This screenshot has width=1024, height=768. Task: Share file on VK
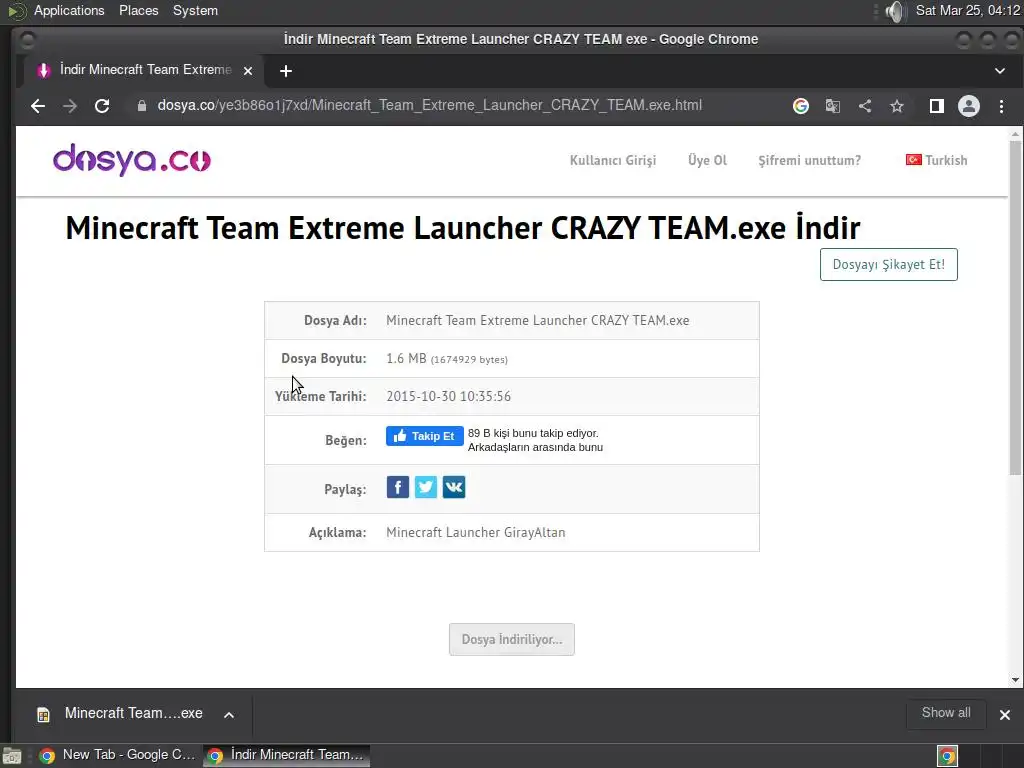pyautogui.click(x=454, y=487)
